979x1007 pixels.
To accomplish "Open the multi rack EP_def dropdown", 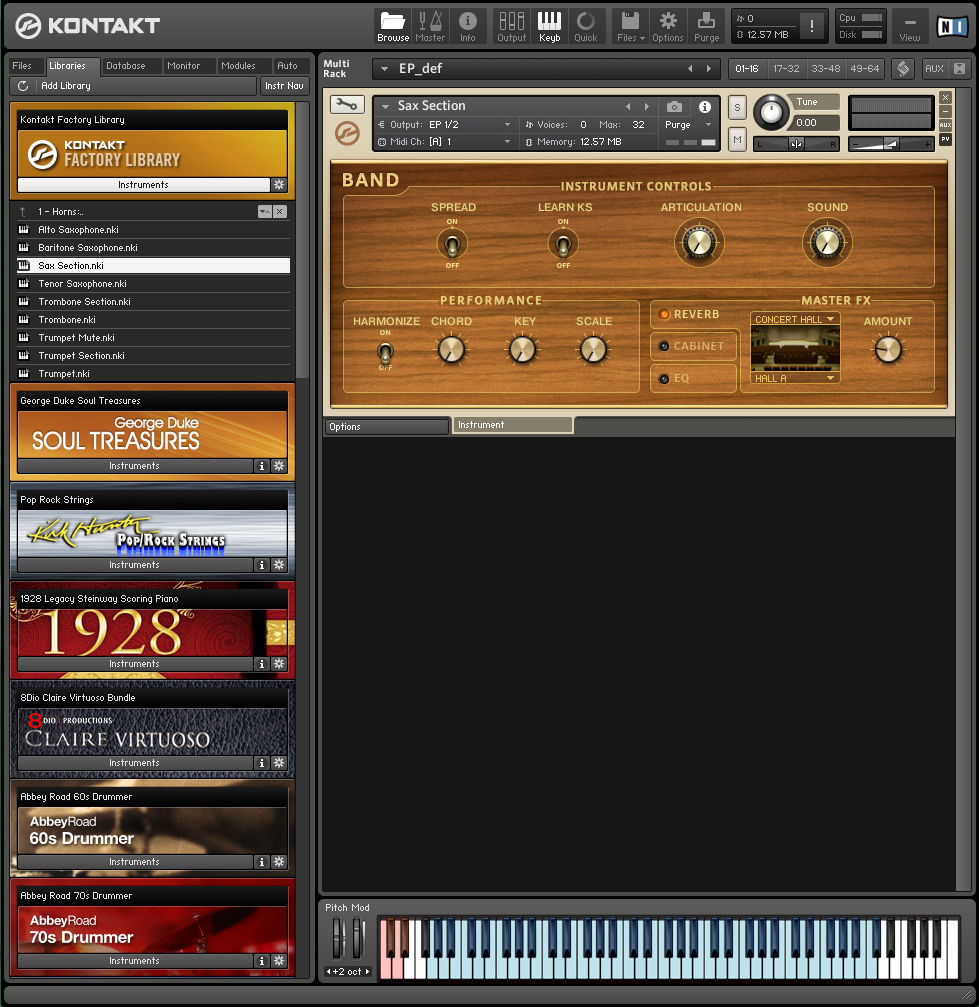I will [x=384, y=69].
